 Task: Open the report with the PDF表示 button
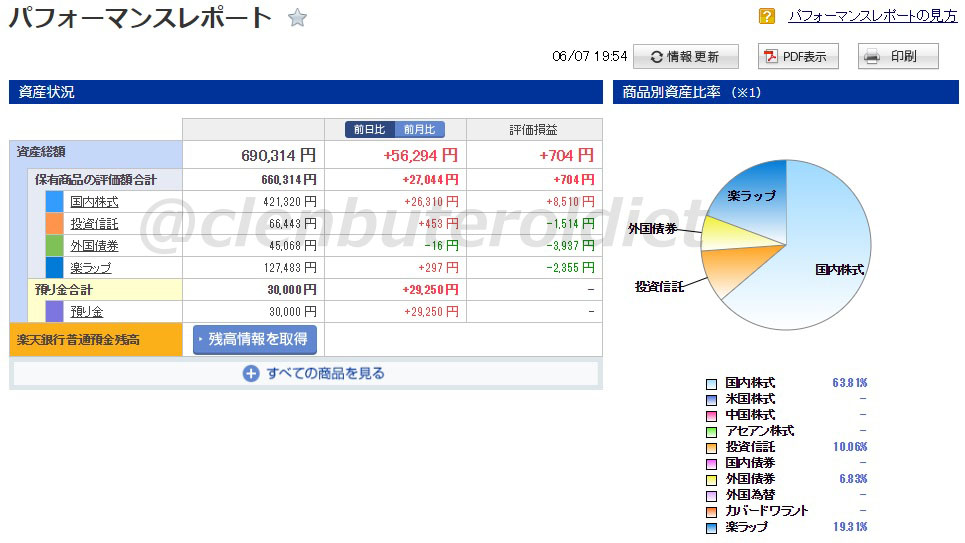pyautogui.click(x=798, y=57)
